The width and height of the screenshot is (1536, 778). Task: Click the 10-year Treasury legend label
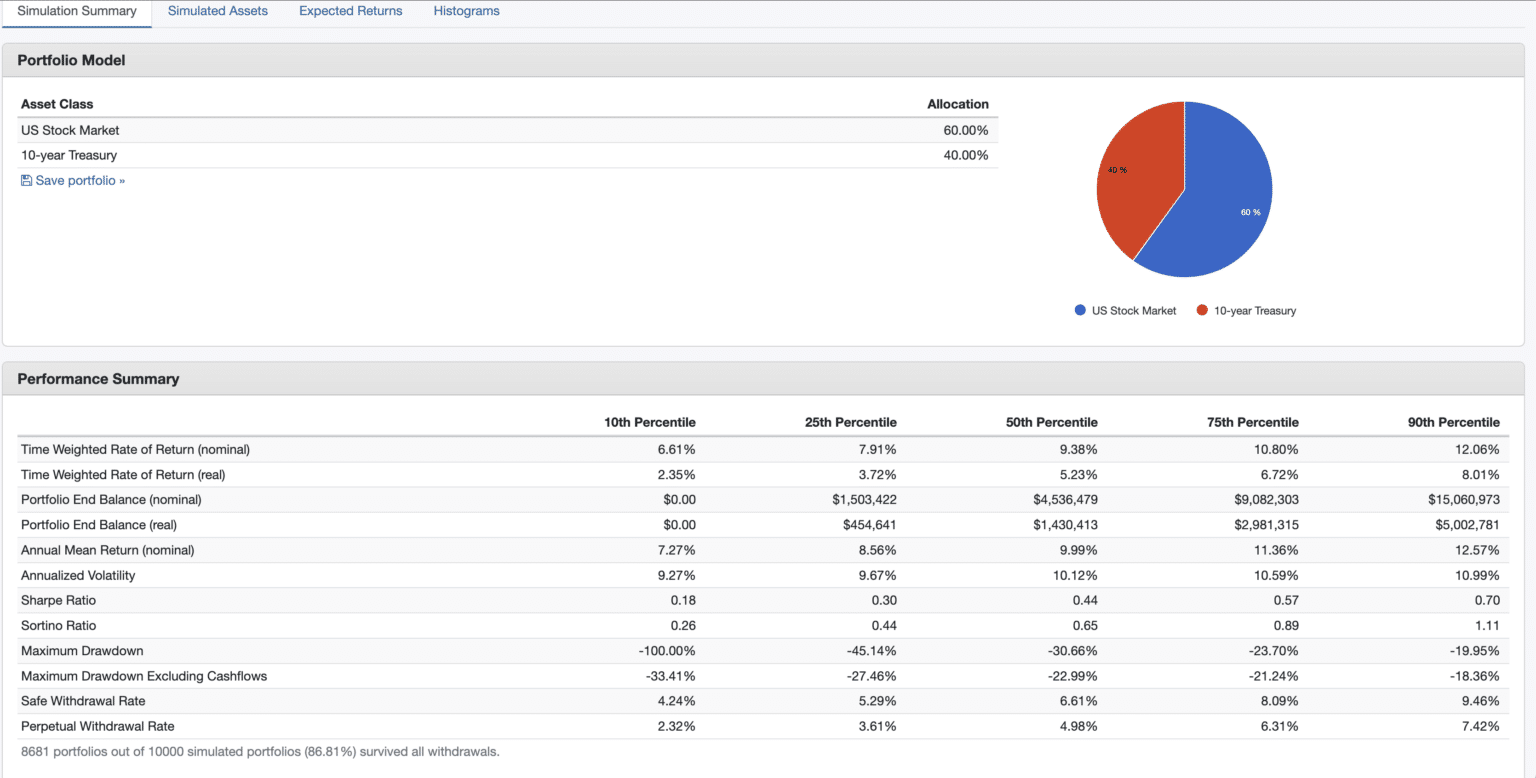tap(1254, 311)
